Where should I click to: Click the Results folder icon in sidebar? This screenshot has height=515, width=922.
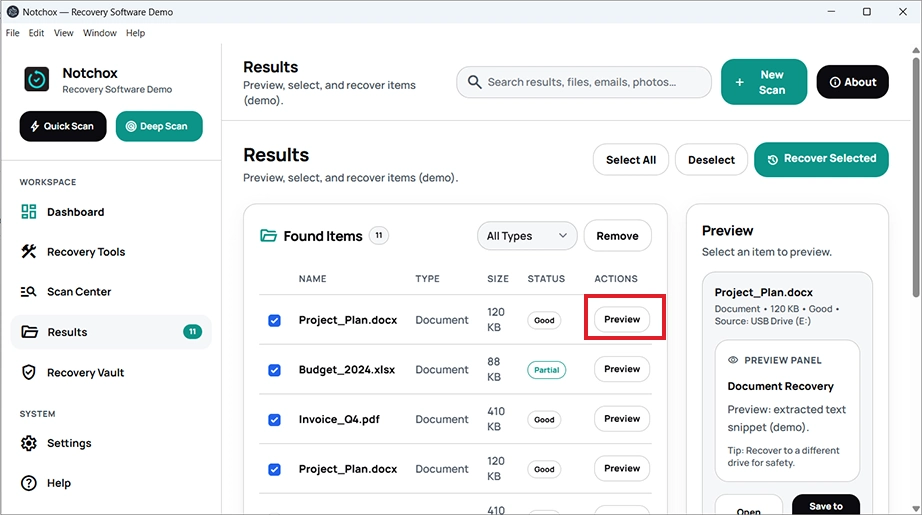[x=29, y=332]
